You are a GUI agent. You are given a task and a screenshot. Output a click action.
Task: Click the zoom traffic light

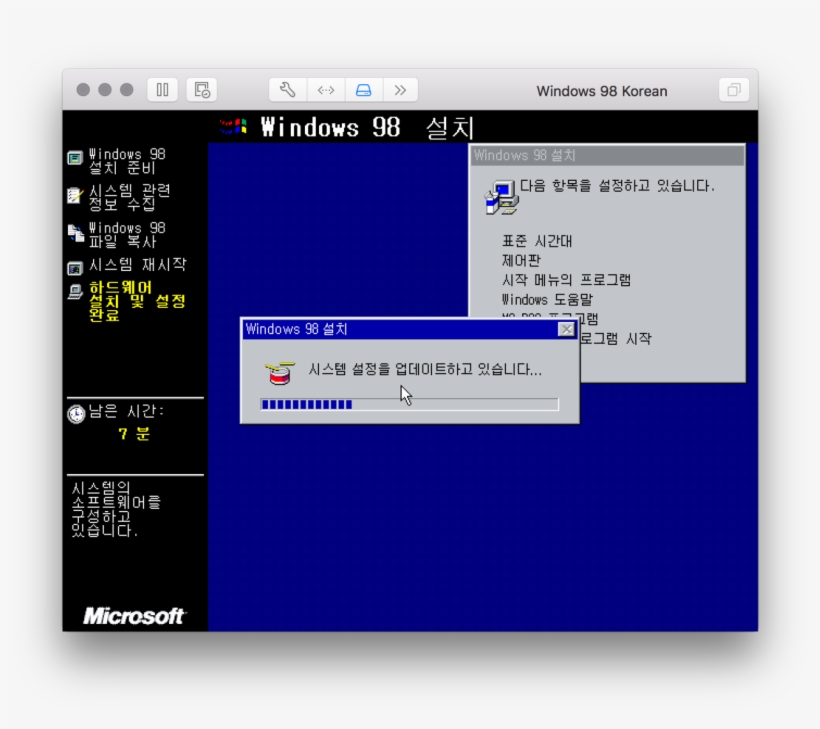tap(127, 90)
